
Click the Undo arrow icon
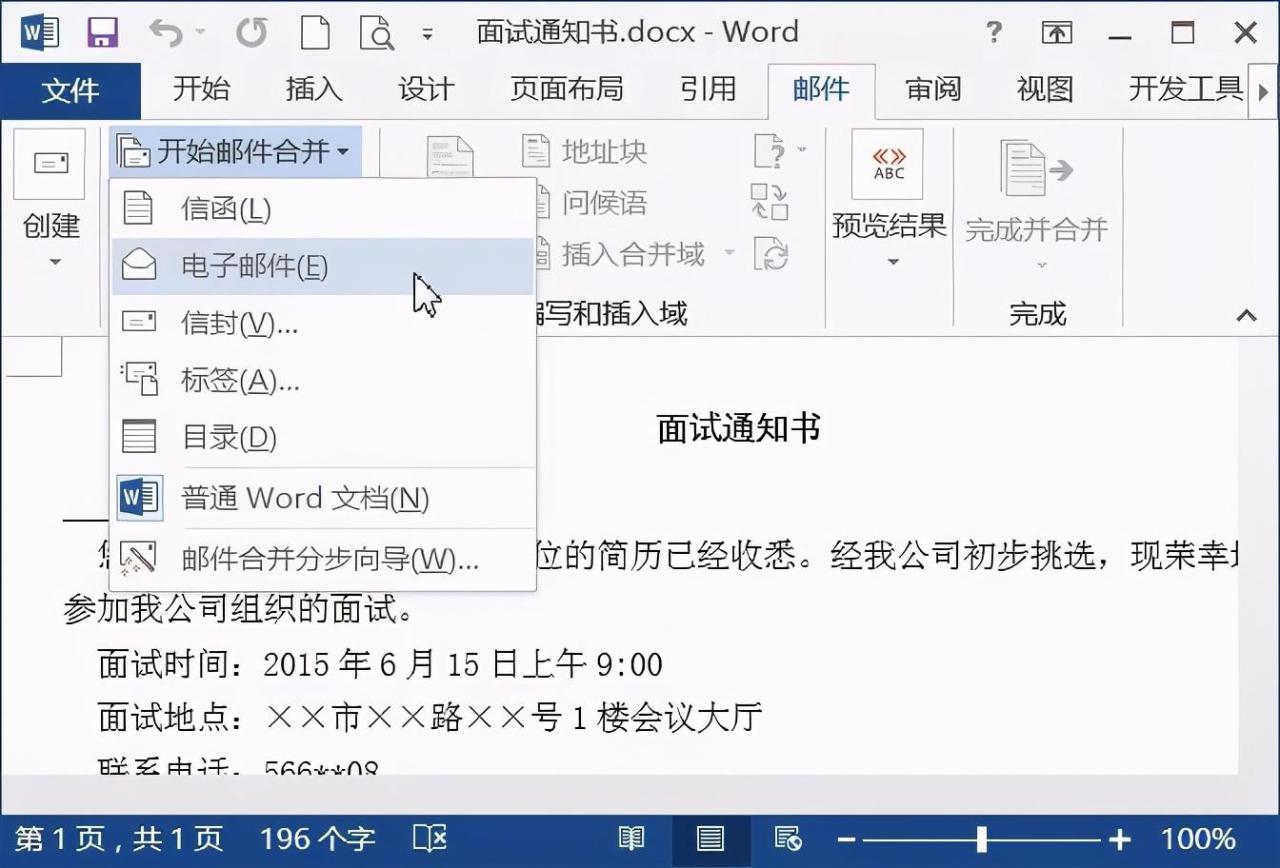coord(167,33)
